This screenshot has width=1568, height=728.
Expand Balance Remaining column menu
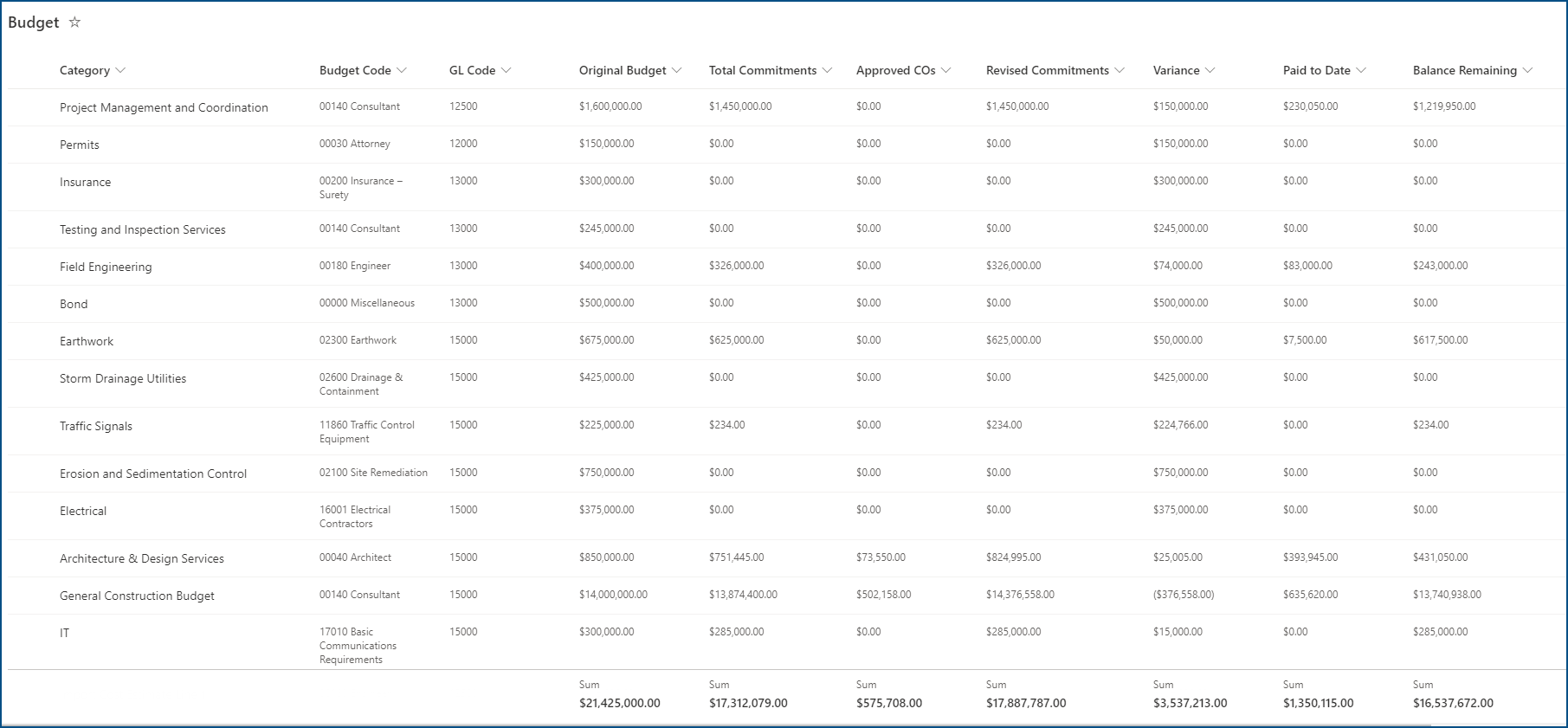[x=1527, y=70]
